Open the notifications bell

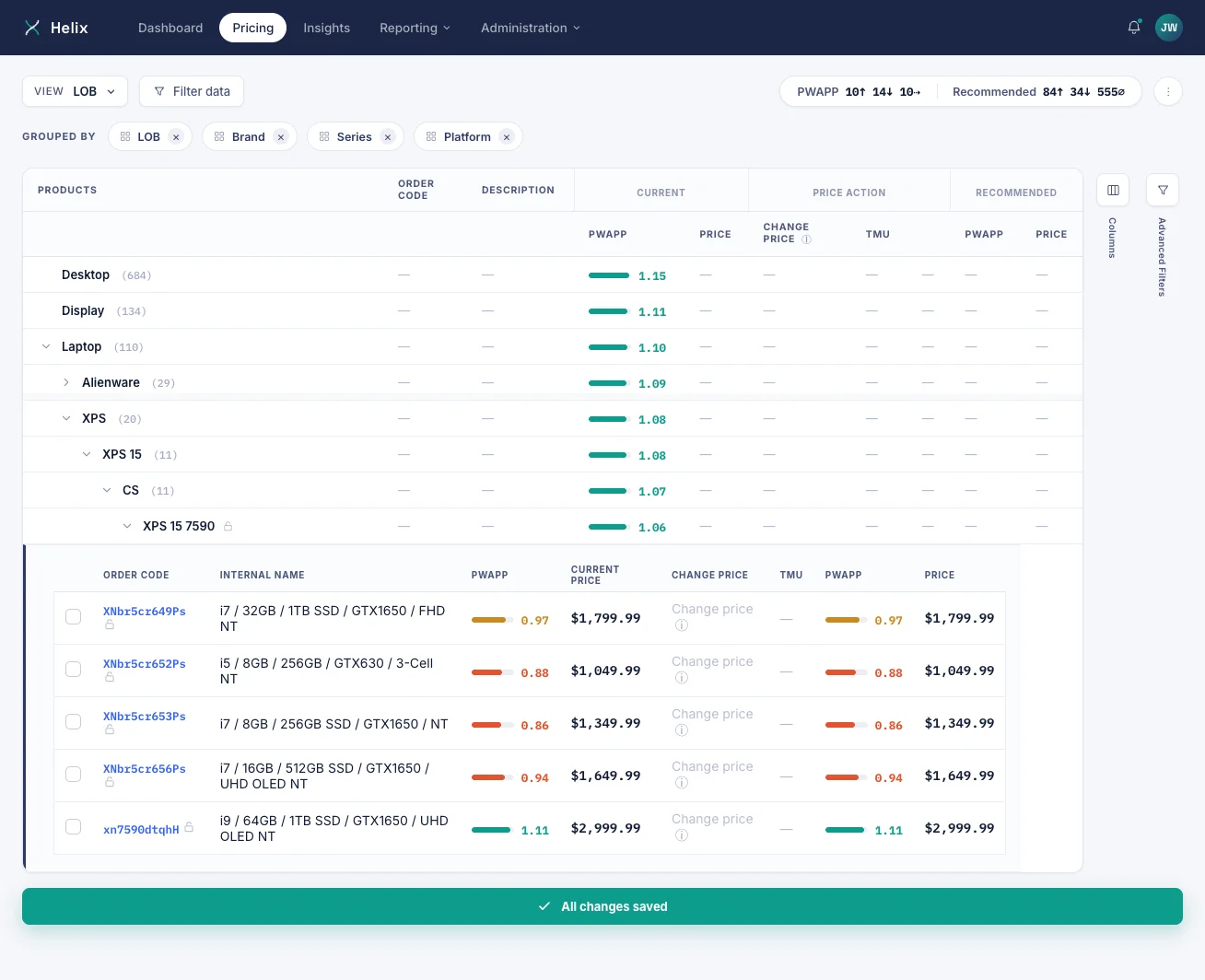(x=1134, y=28)
